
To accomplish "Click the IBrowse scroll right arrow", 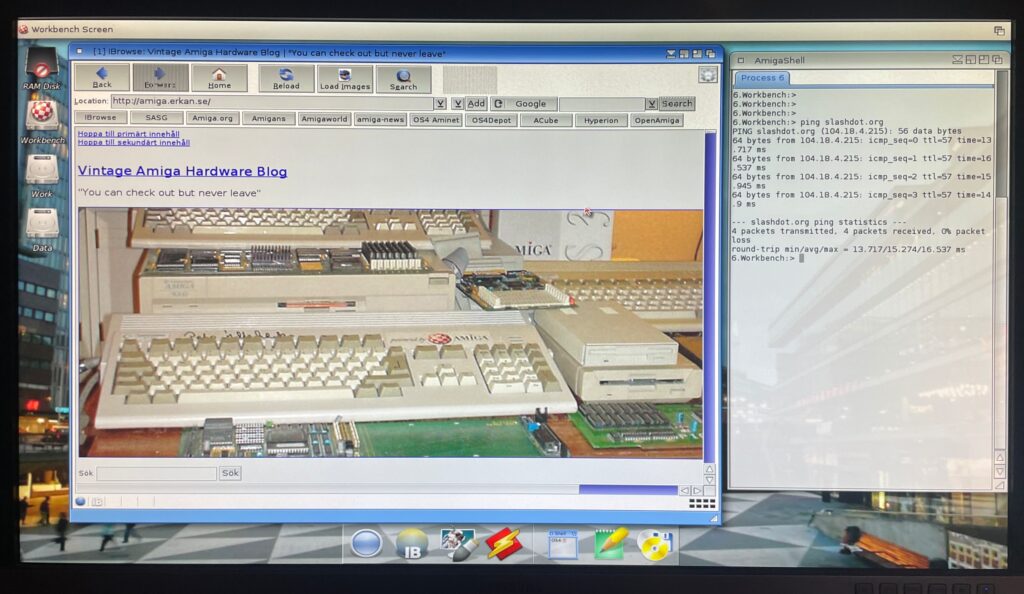I will coord(697,490).
